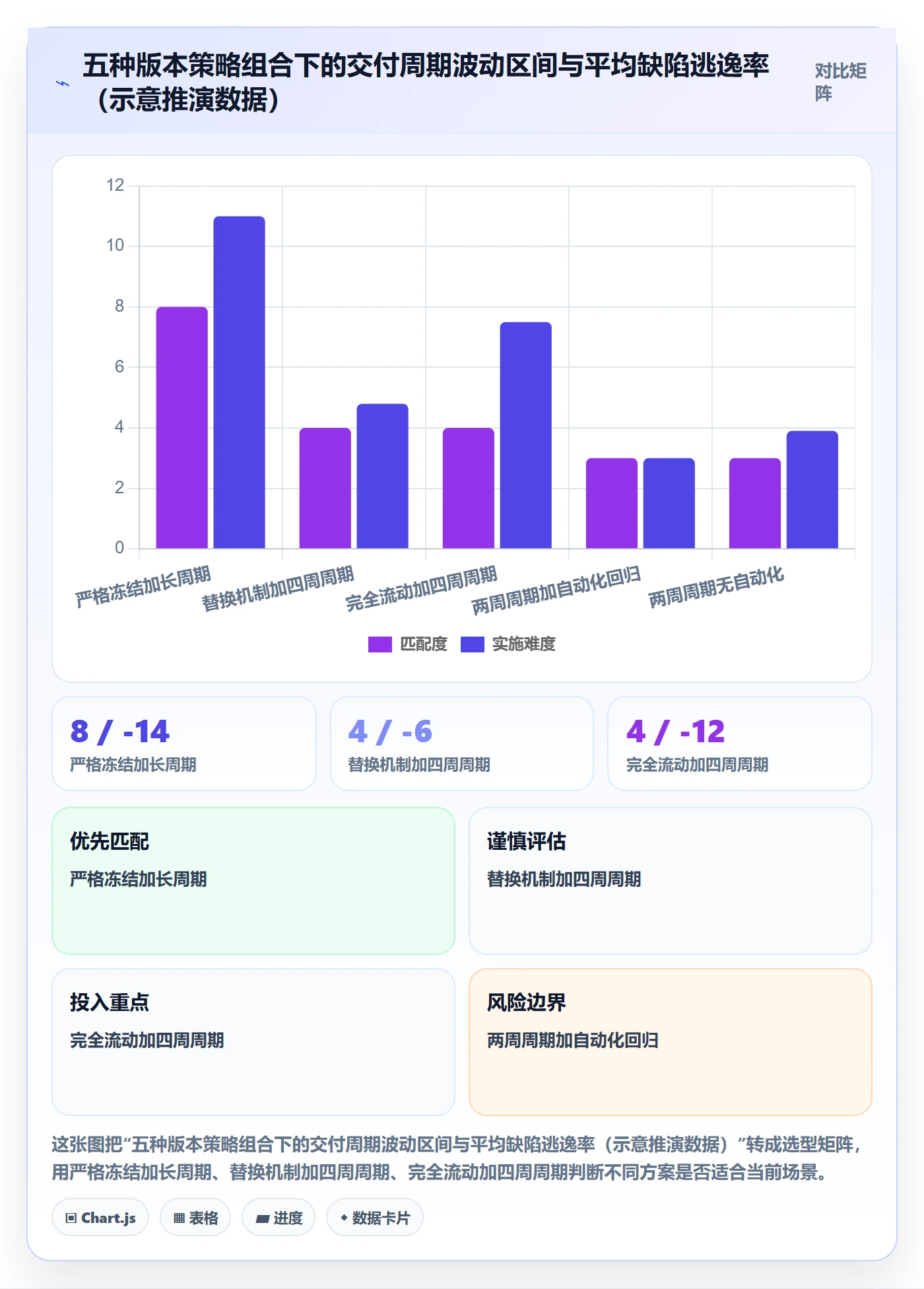
Task: Open the 风险边界 matrix card
Action: coord(671,1042)
